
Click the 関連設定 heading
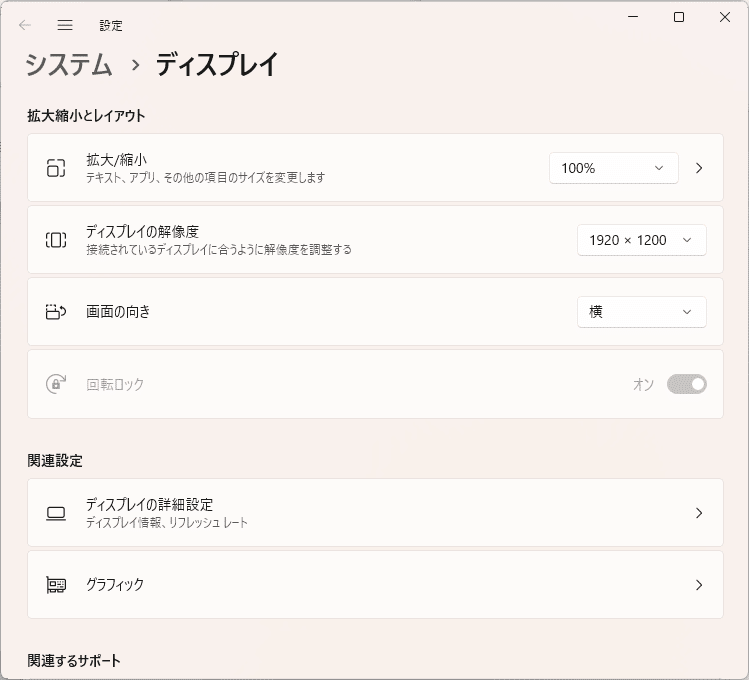coord(55,461)
